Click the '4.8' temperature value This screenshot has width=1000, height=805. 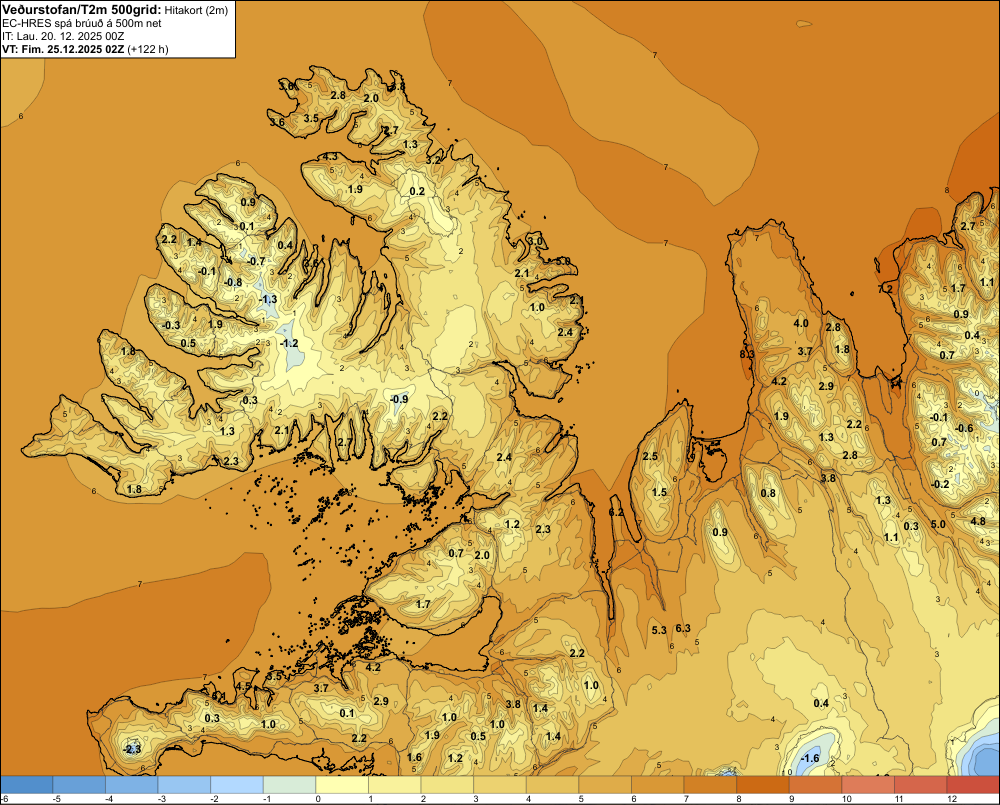(978, 521)
